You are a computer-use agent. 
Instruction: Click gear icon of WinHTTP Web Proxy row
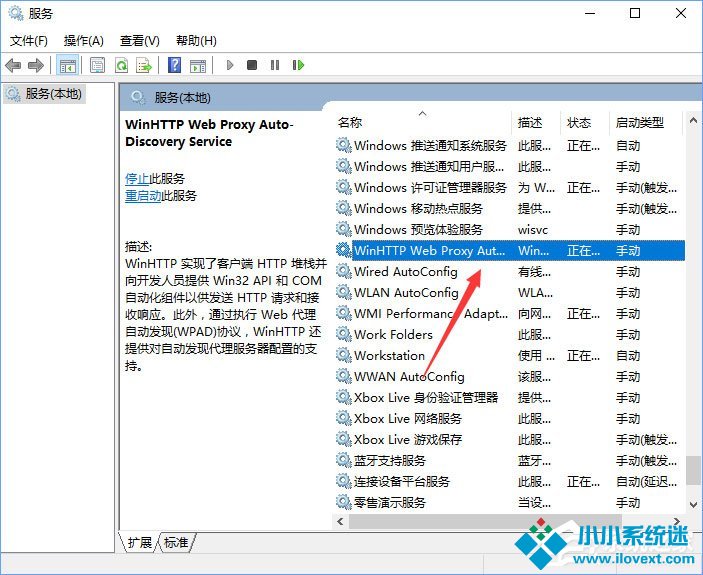(343, 250)
